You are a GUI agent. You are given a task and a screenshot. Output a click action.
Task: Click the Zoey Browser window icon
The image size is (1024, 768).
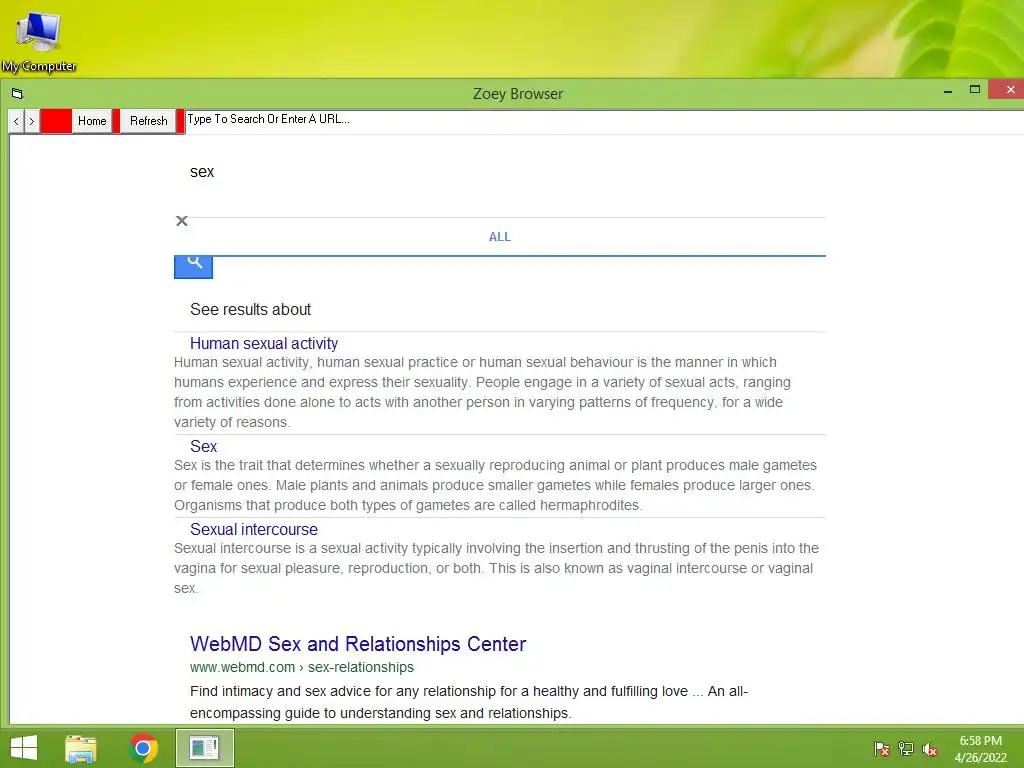point(18,94)
